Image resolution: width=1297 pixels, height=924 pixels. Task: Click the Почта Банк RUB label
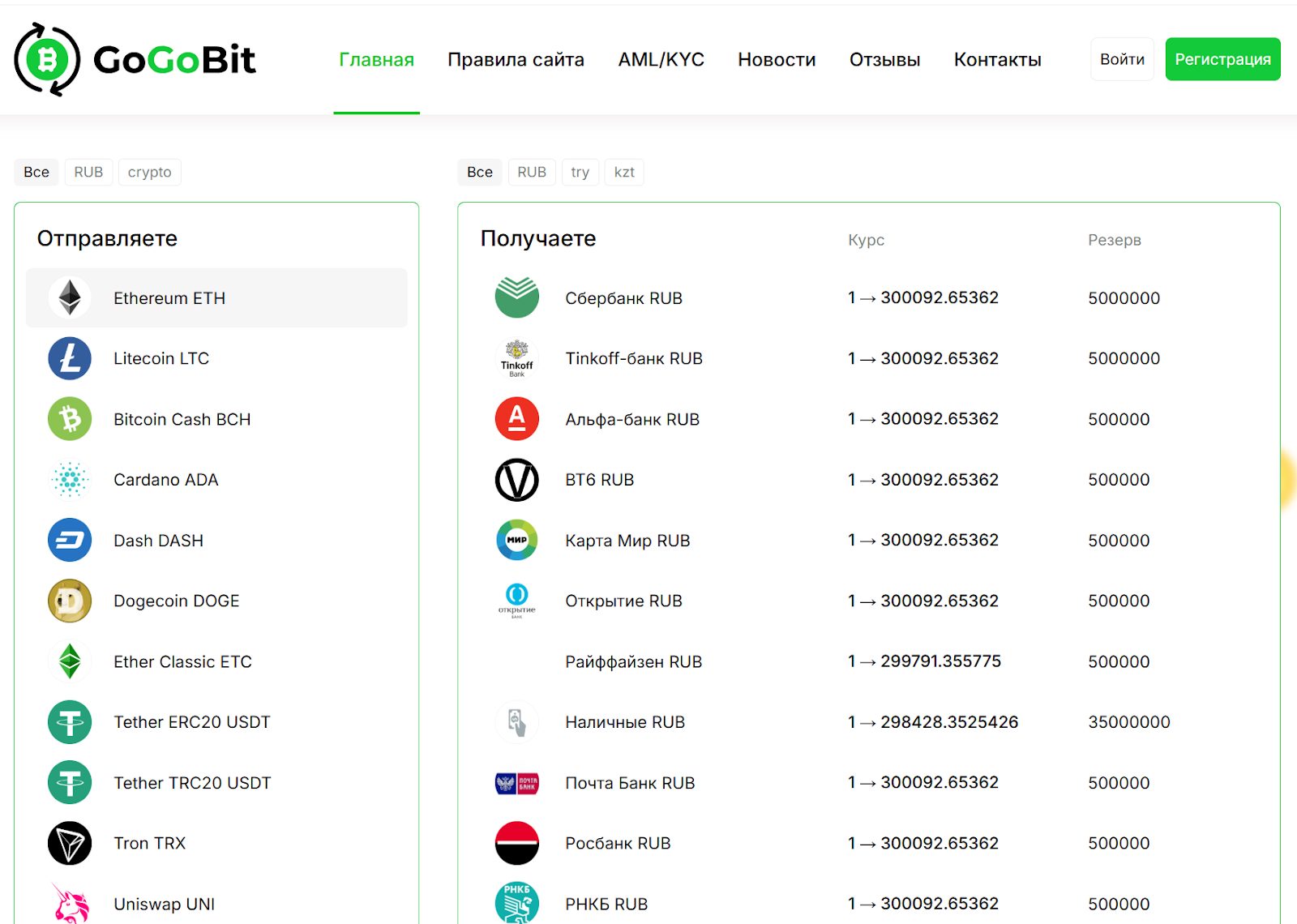630,783
